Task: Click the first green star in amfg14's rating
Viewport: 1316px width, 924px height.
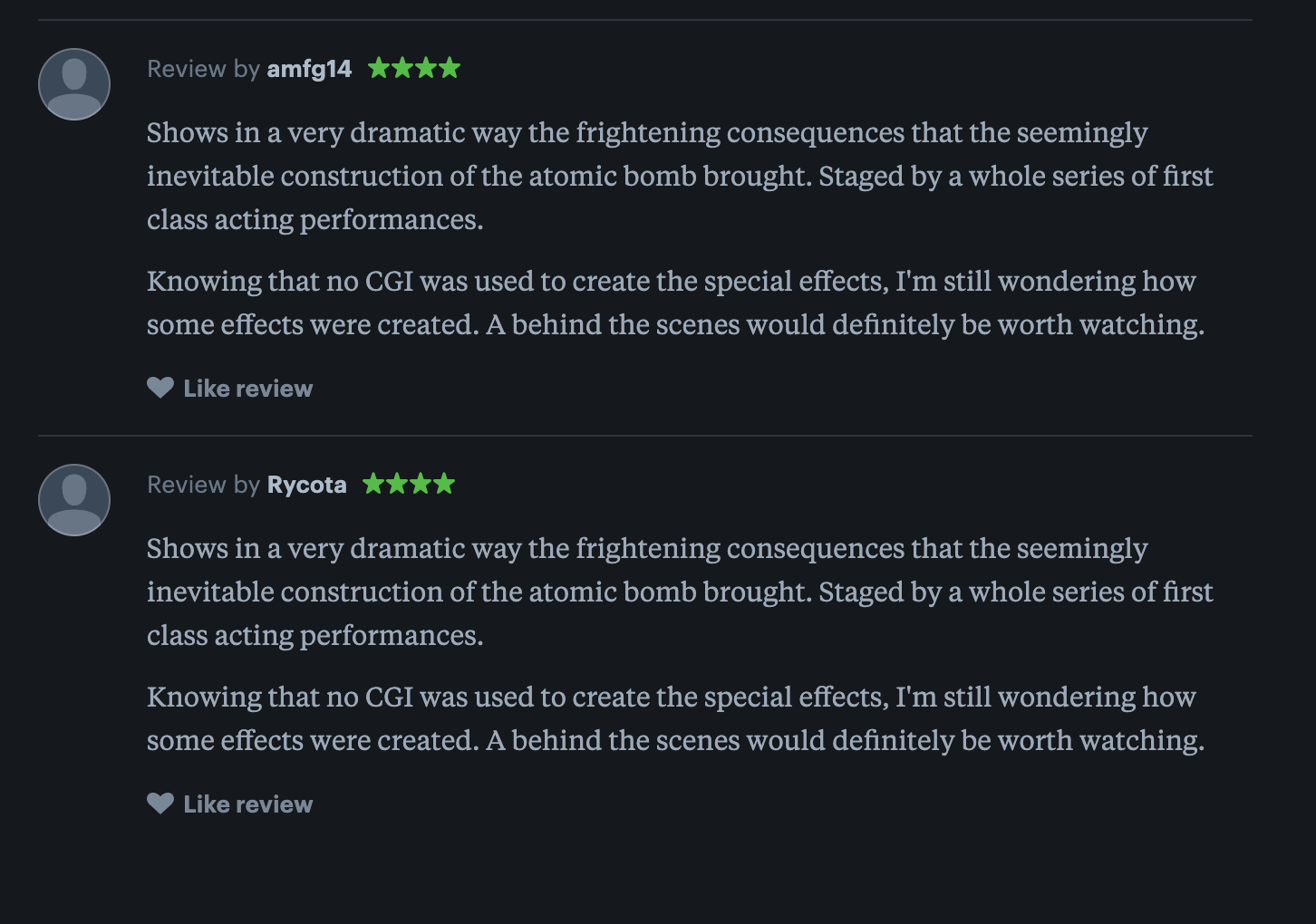Action: [378, 67]
